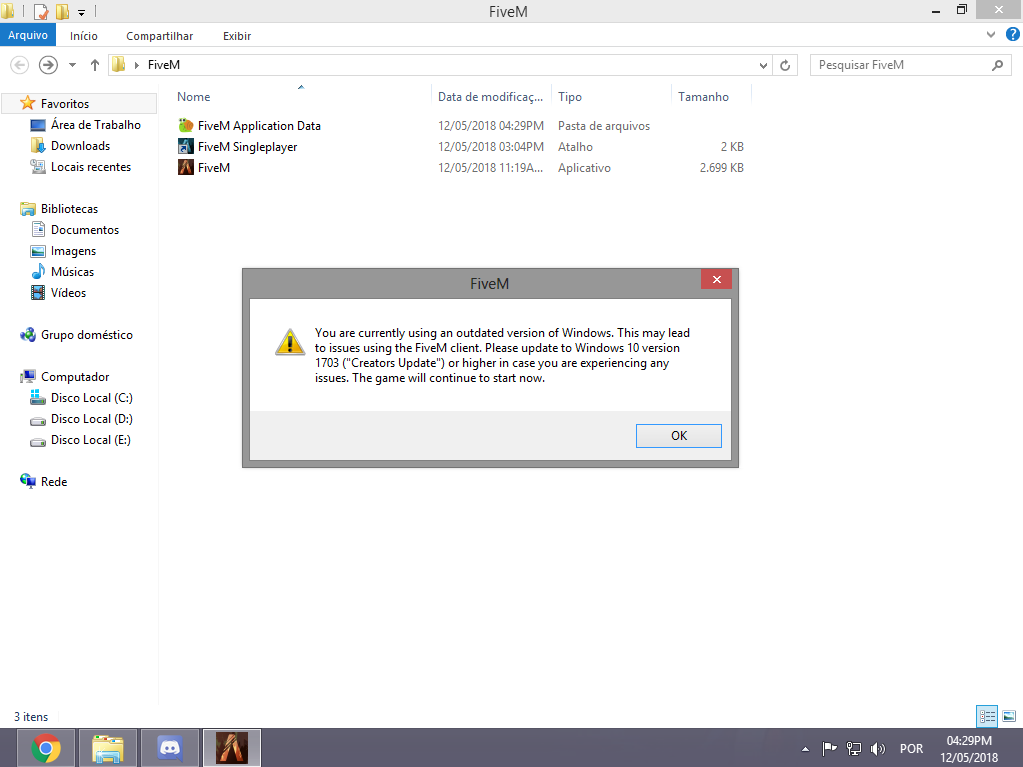Screen dimensions: 1023x767
Task: Click the New Folder quick access toolbar icon
Action: (x=63, y=11)
